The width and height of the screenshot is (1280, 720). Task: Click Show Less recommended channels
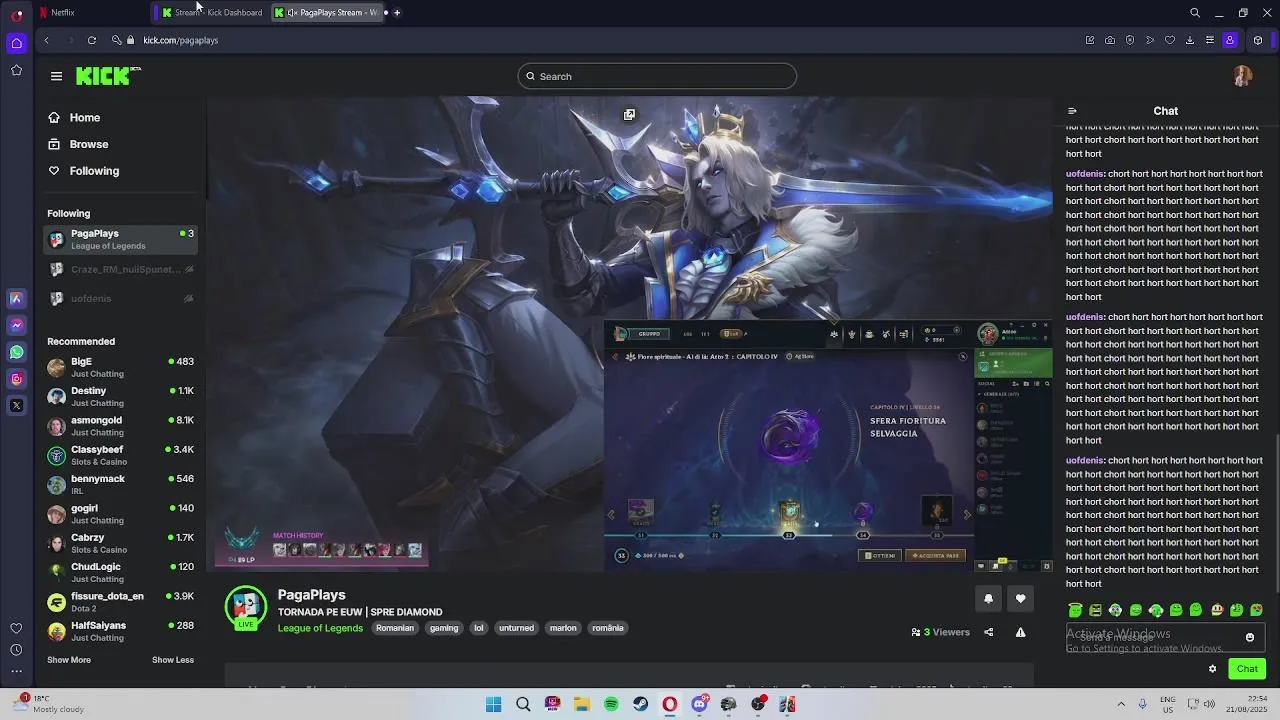pos(173,660)
